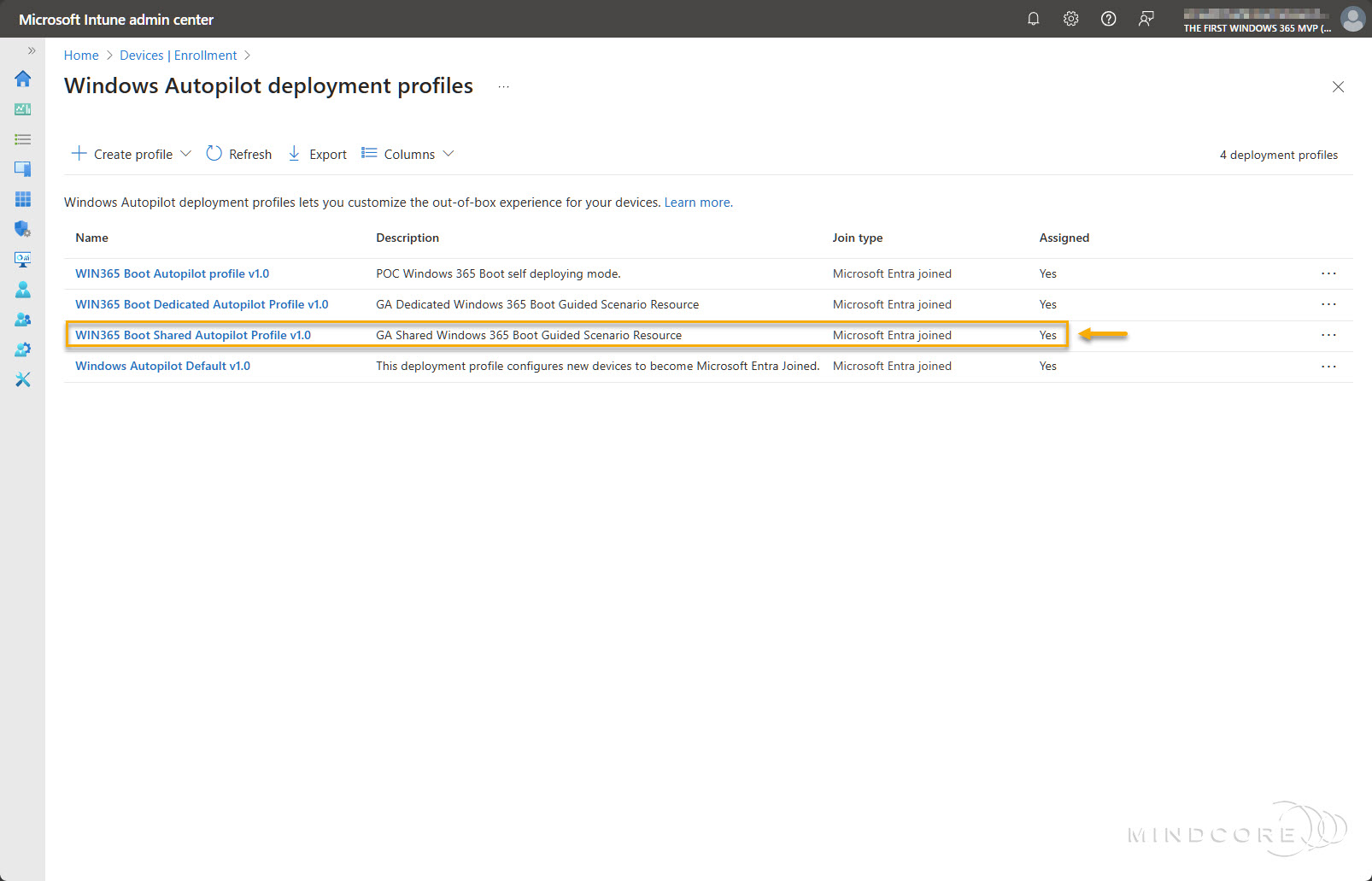1372x881 pixels.
Task: Follow the Learn more link
Action: click(x=698, y=203)
